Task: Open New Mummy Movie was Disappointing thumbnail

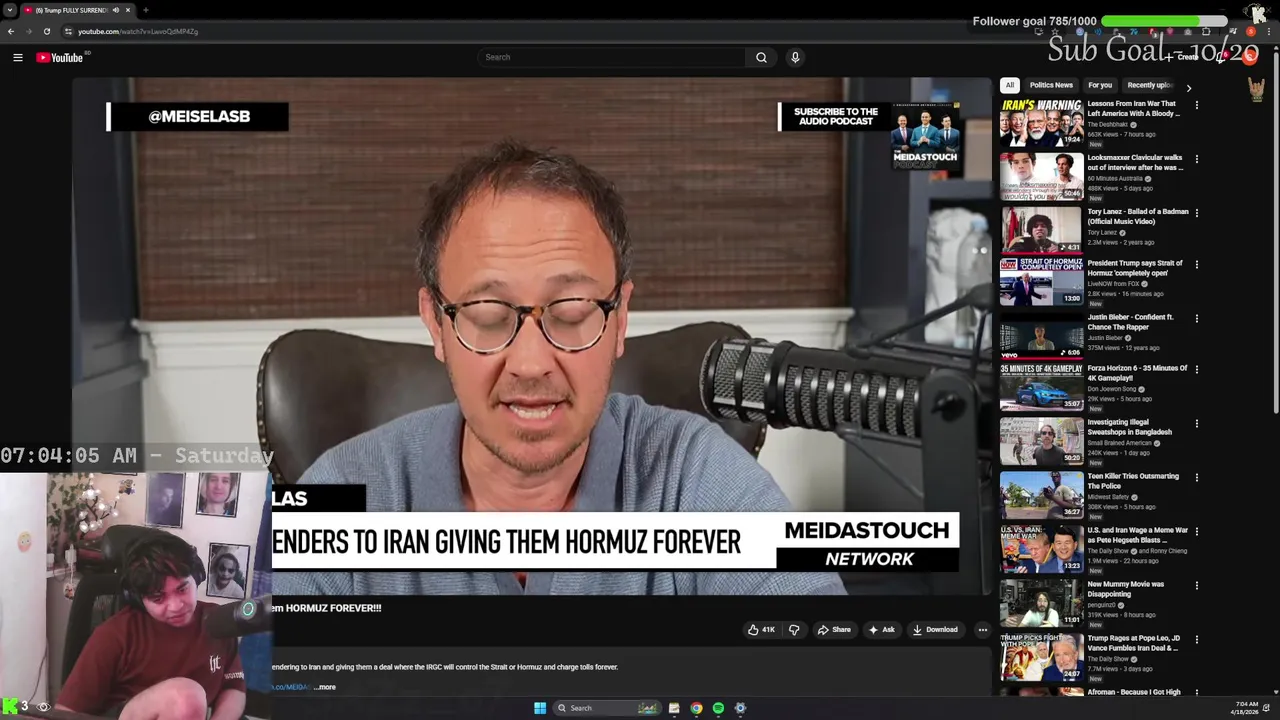Action: point(1041,602)
